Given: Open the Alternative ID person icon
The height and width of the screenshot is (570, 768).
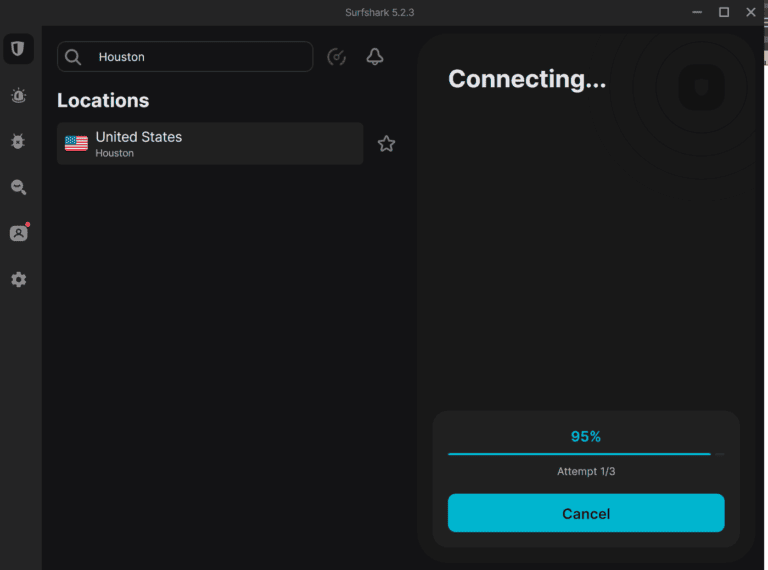Looking at the screenshot, I should click(18, 233).
